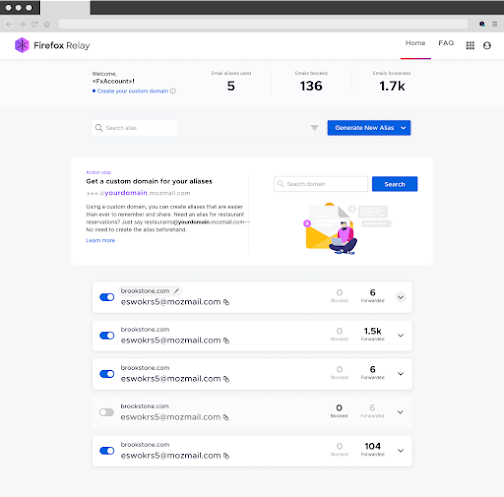
Task: Click the browser forward arrow
Action: pos(22,24)
